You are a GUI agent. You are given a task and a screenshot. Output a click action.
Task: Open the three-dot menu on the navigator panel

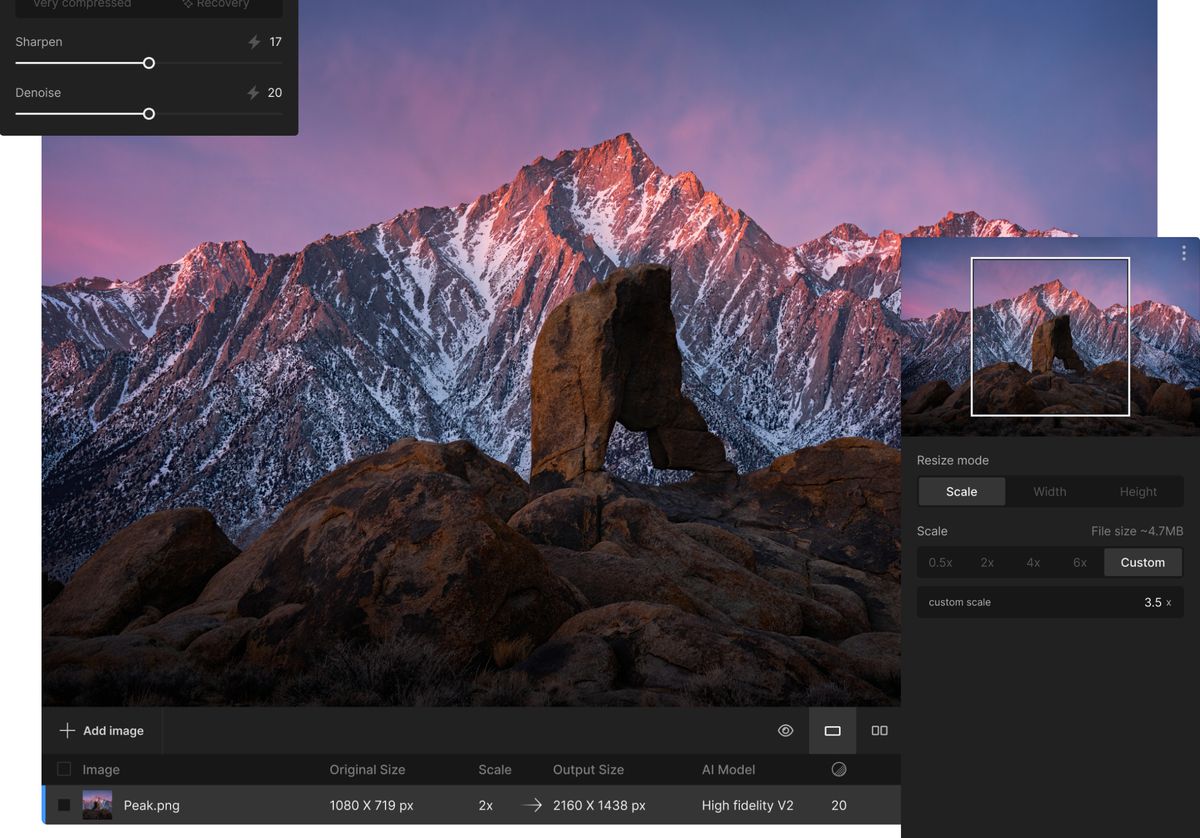pyautogui.click(x=1184, y=252)
